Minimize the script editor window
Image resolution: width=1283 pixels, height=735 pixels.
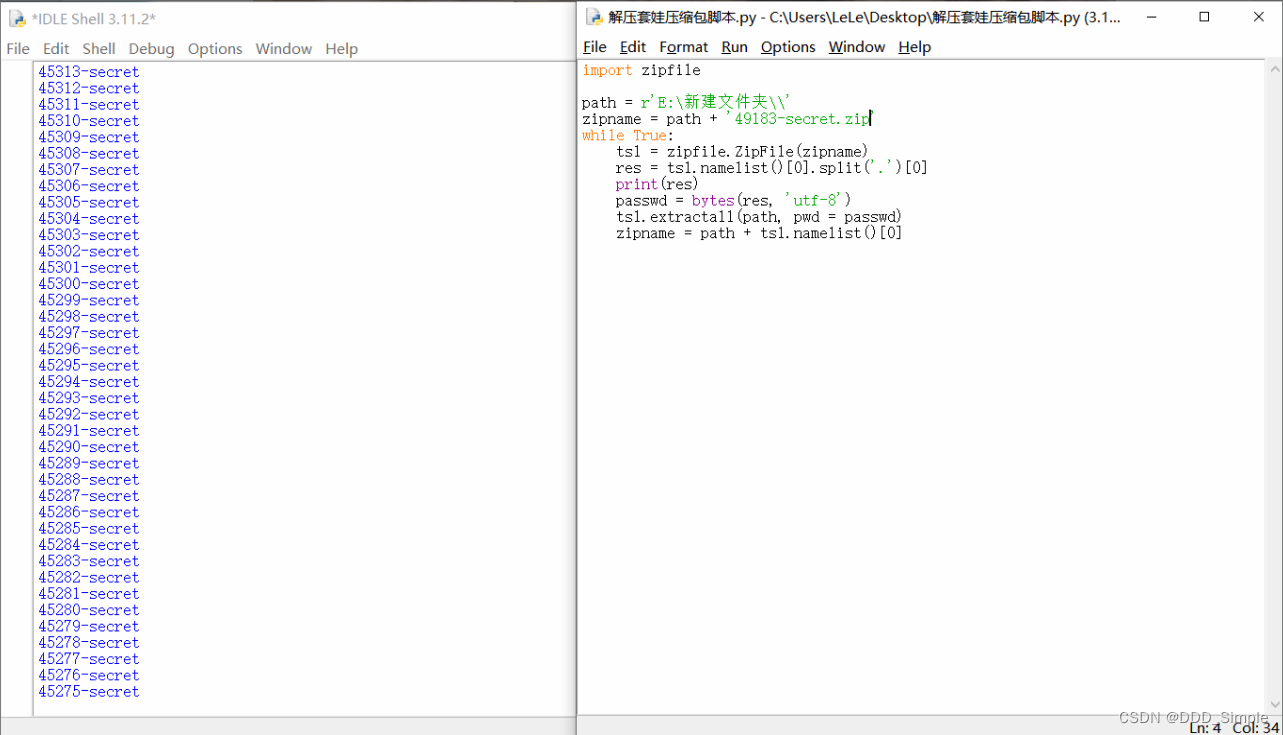pyautogui.click(x=1150, y=17)
